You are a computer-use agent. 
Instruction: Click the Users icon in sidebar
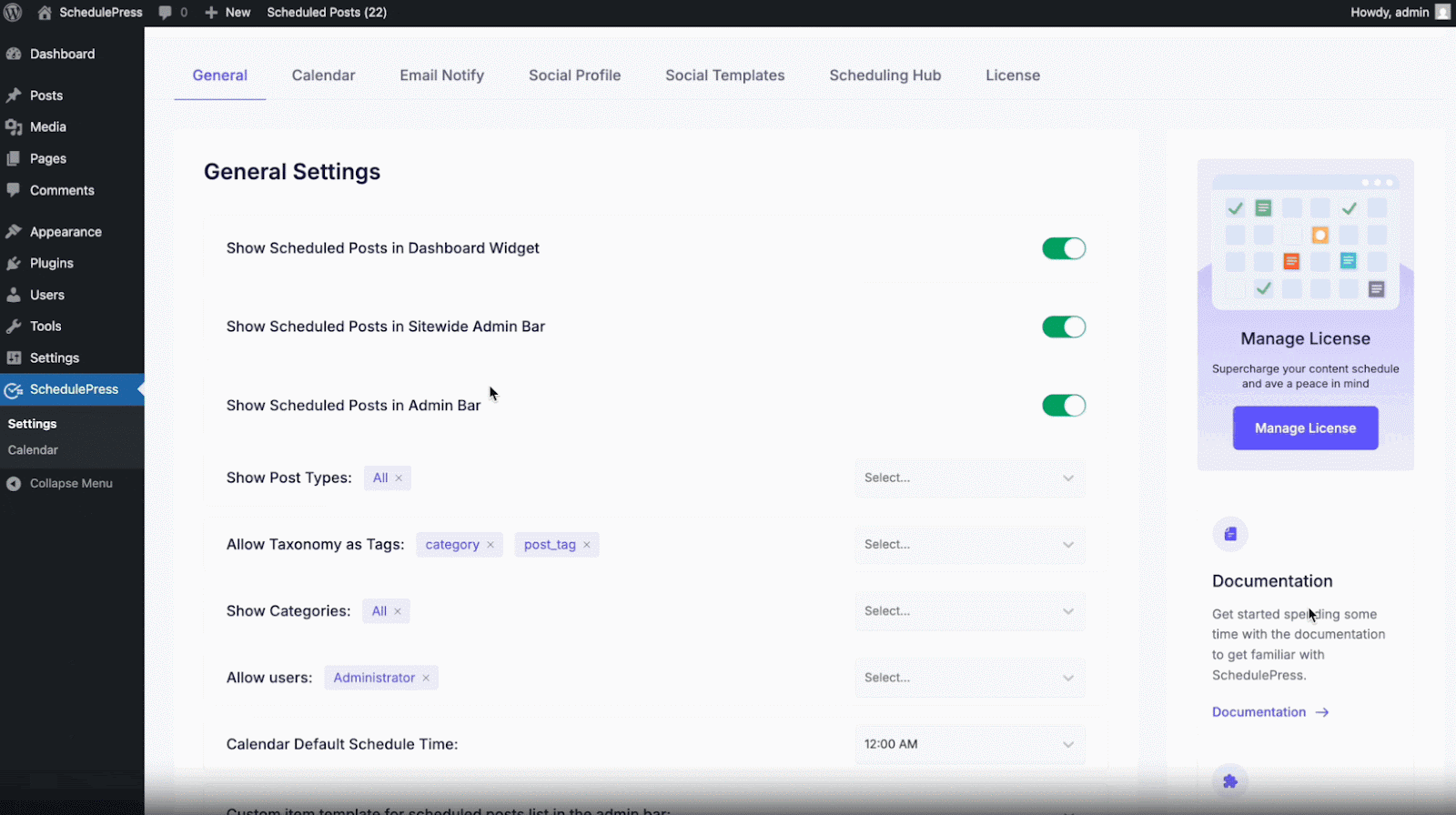coord(14,295)
